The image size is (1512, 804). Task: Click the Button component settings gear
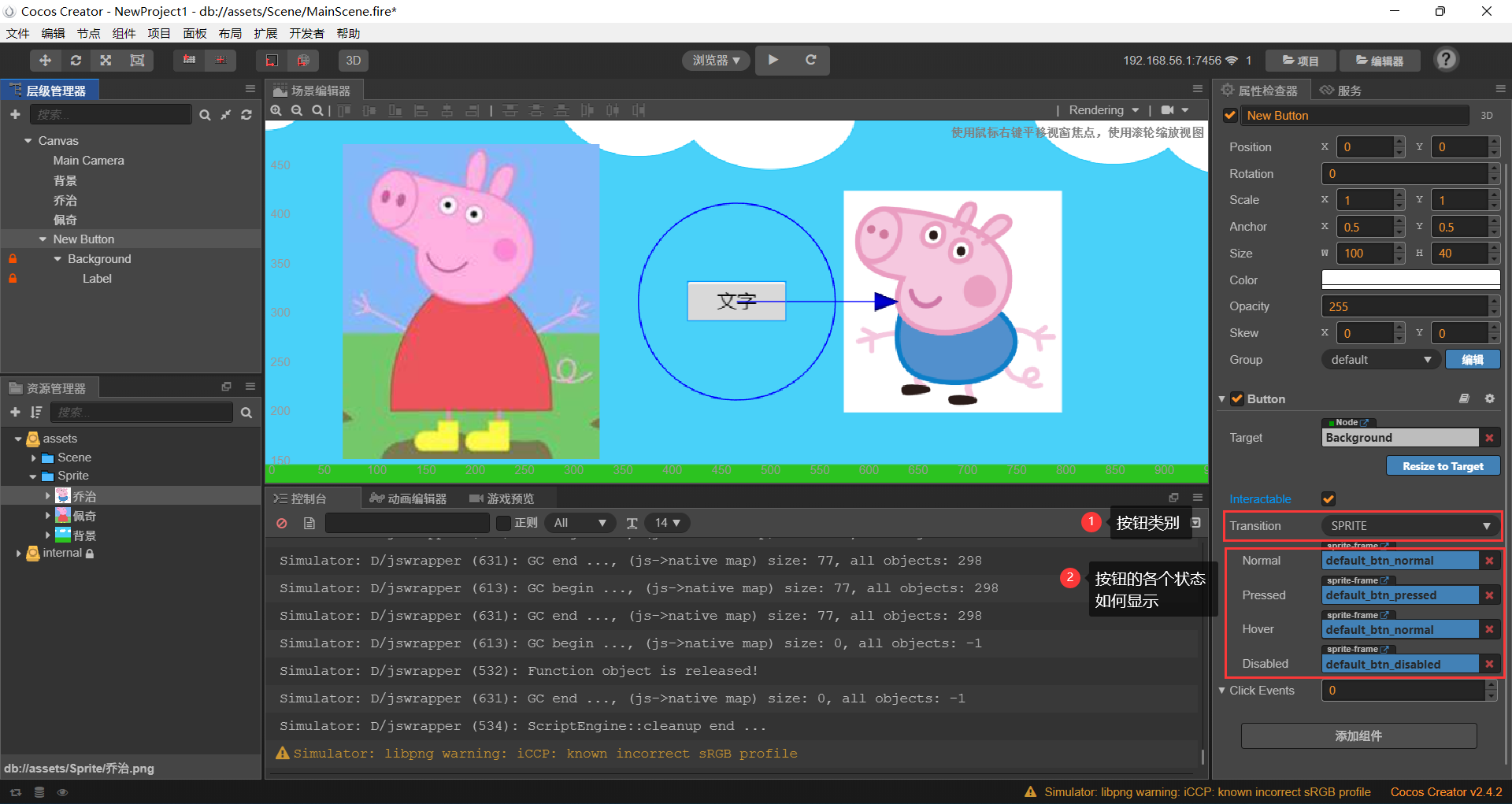tap(1489, 399)
